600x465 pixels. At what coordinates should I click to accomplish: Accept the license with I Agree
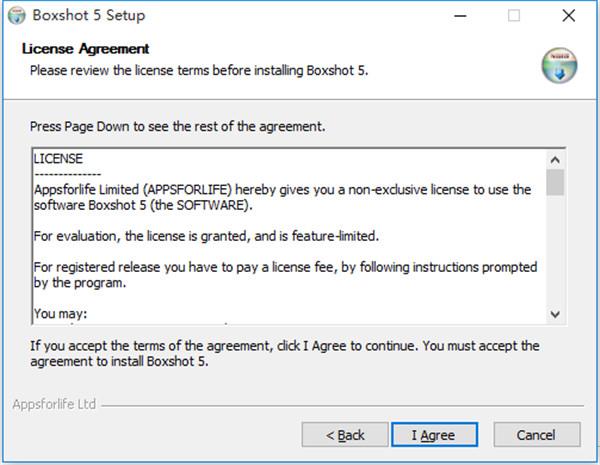pyautogui.click(x=433, y=435)
